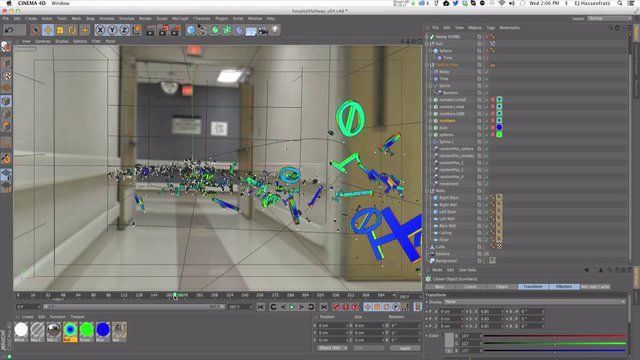Switch to the MoGraph Cache tab

[x=595, y=287]
